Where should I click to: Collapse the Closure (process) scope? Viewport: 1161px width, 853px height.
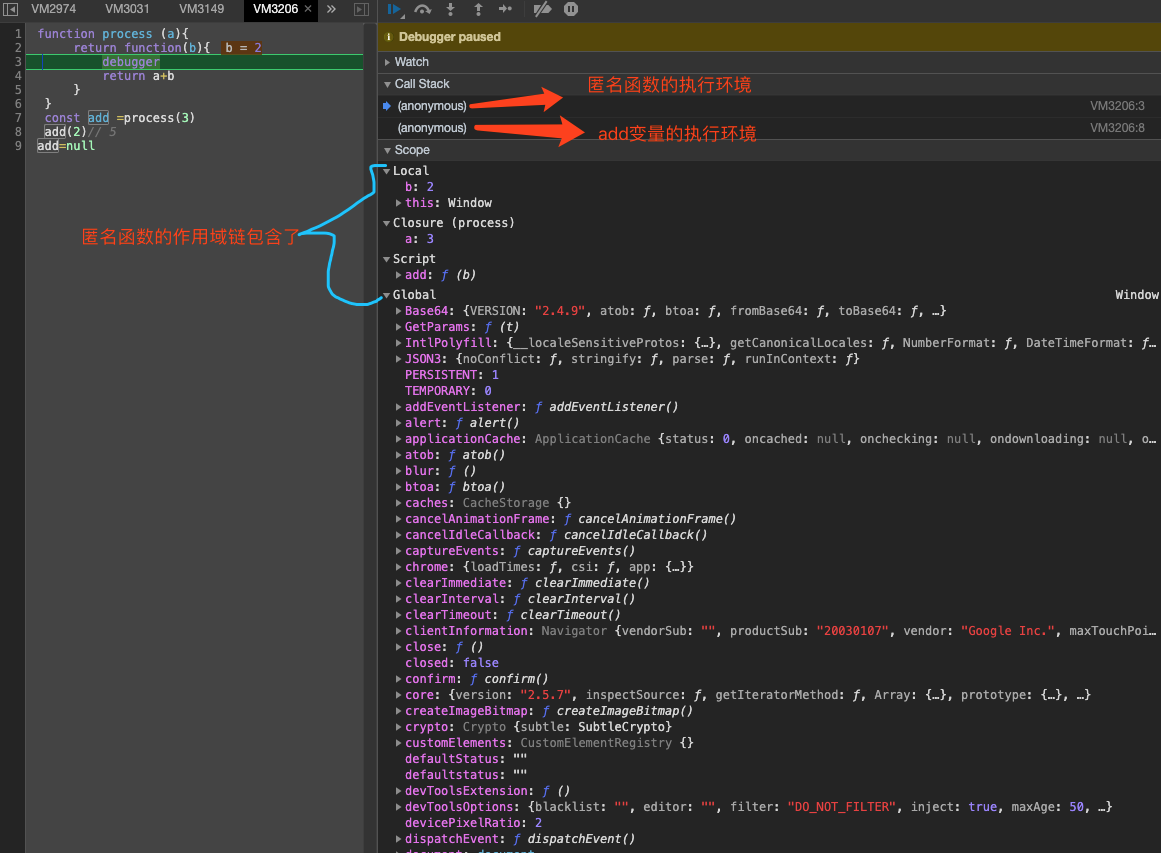pyautogui.click(x=387, y=223)
